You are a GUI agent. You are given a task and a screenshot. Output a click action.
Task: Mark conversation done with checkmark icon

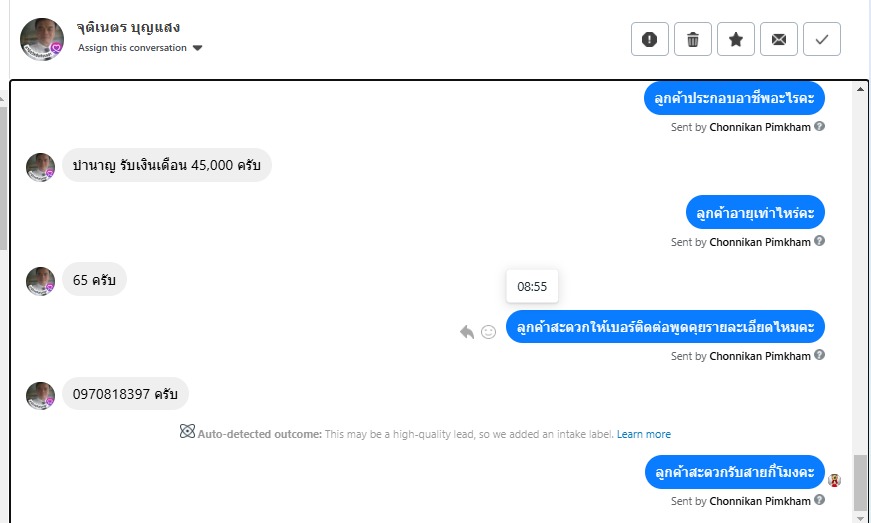click(x=822, y=39)
